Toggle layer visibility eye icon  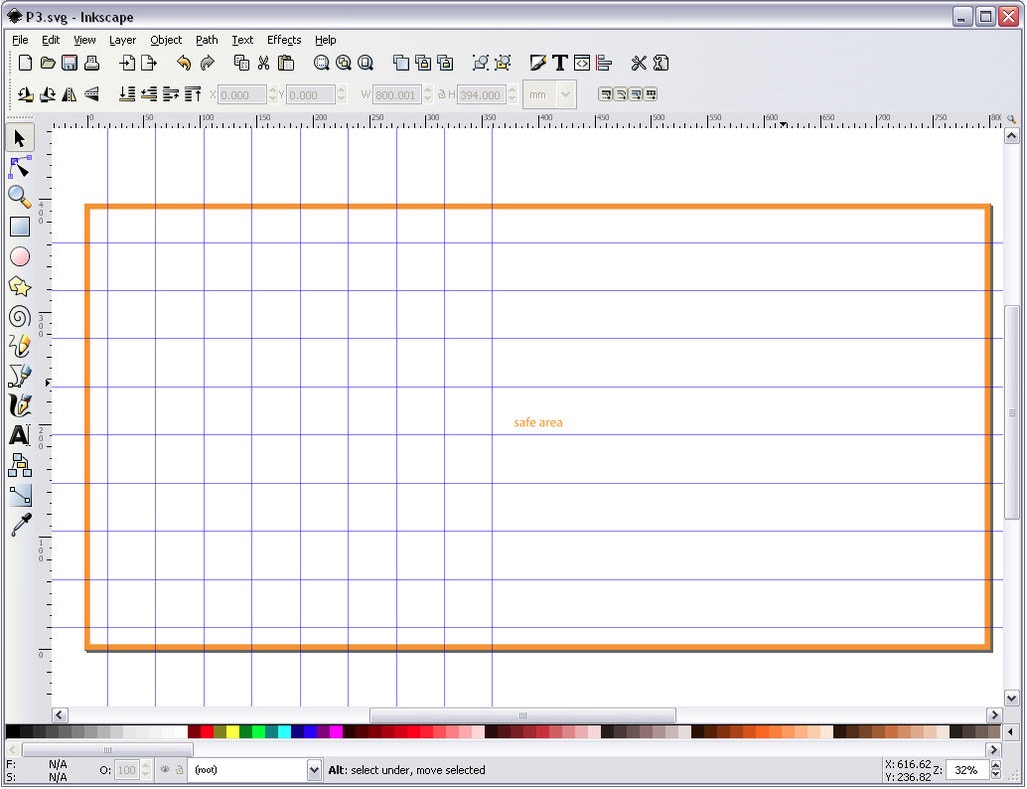(x=164, y=770)
